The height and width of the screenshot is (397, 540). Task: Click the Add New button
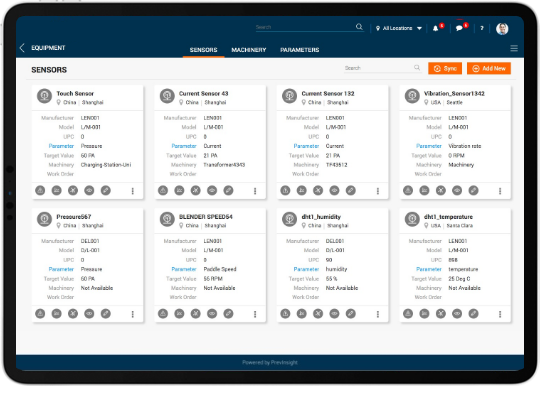[x=489, y=69]
